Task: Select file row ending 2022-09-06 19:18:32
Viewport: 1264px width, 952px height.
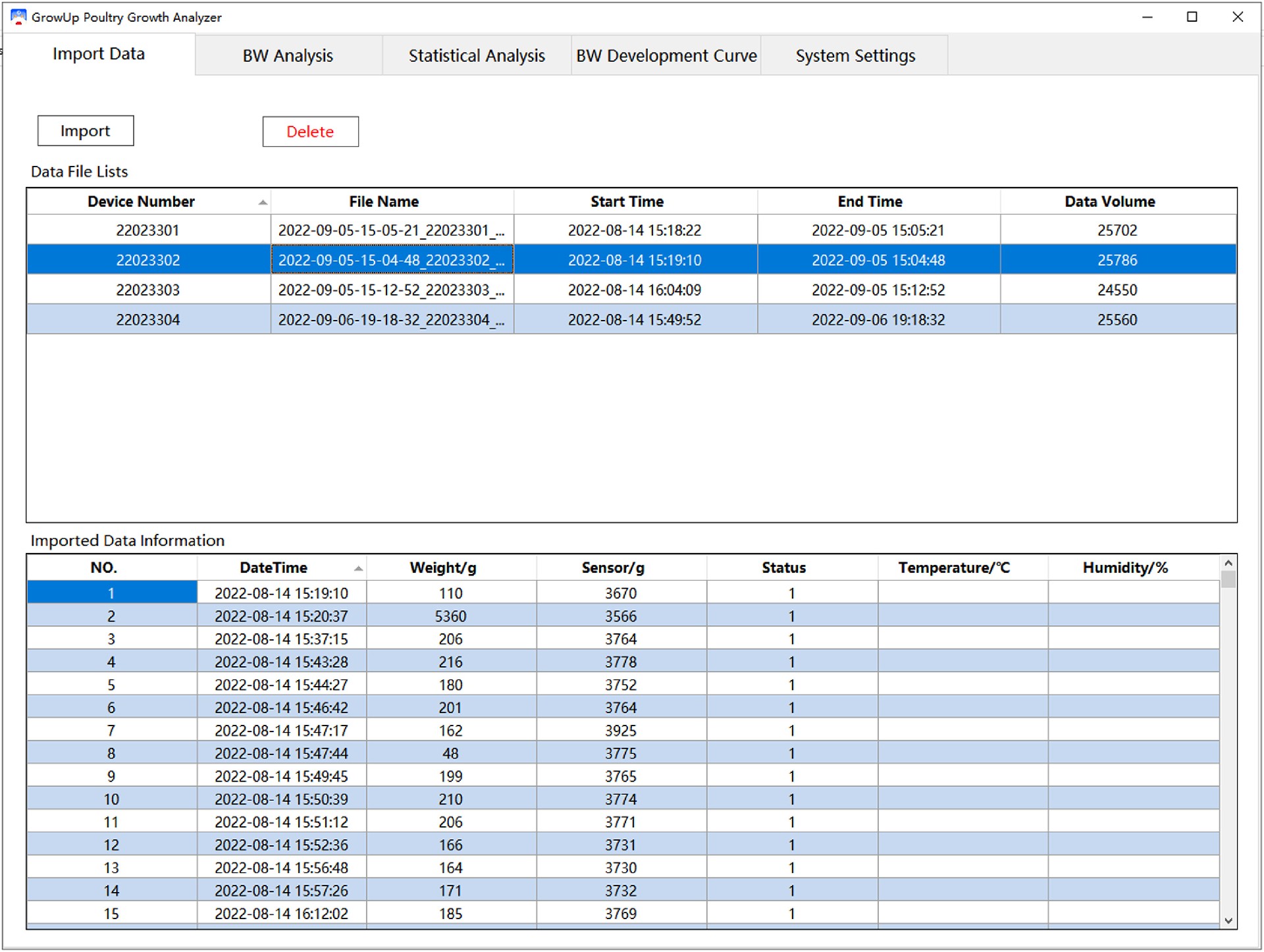Action: (878, 320)
